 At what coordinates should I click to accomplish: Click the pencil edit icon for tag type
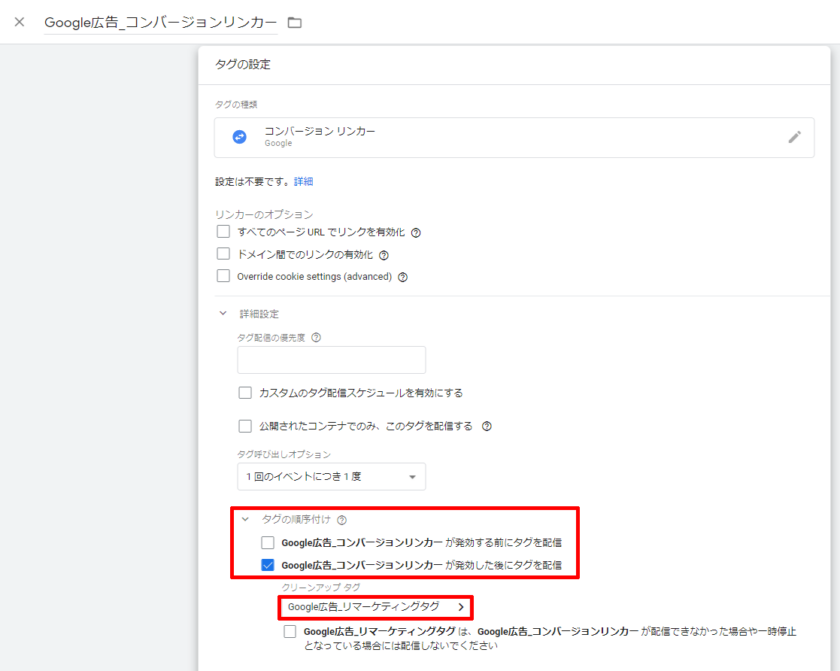coord(794,137)
